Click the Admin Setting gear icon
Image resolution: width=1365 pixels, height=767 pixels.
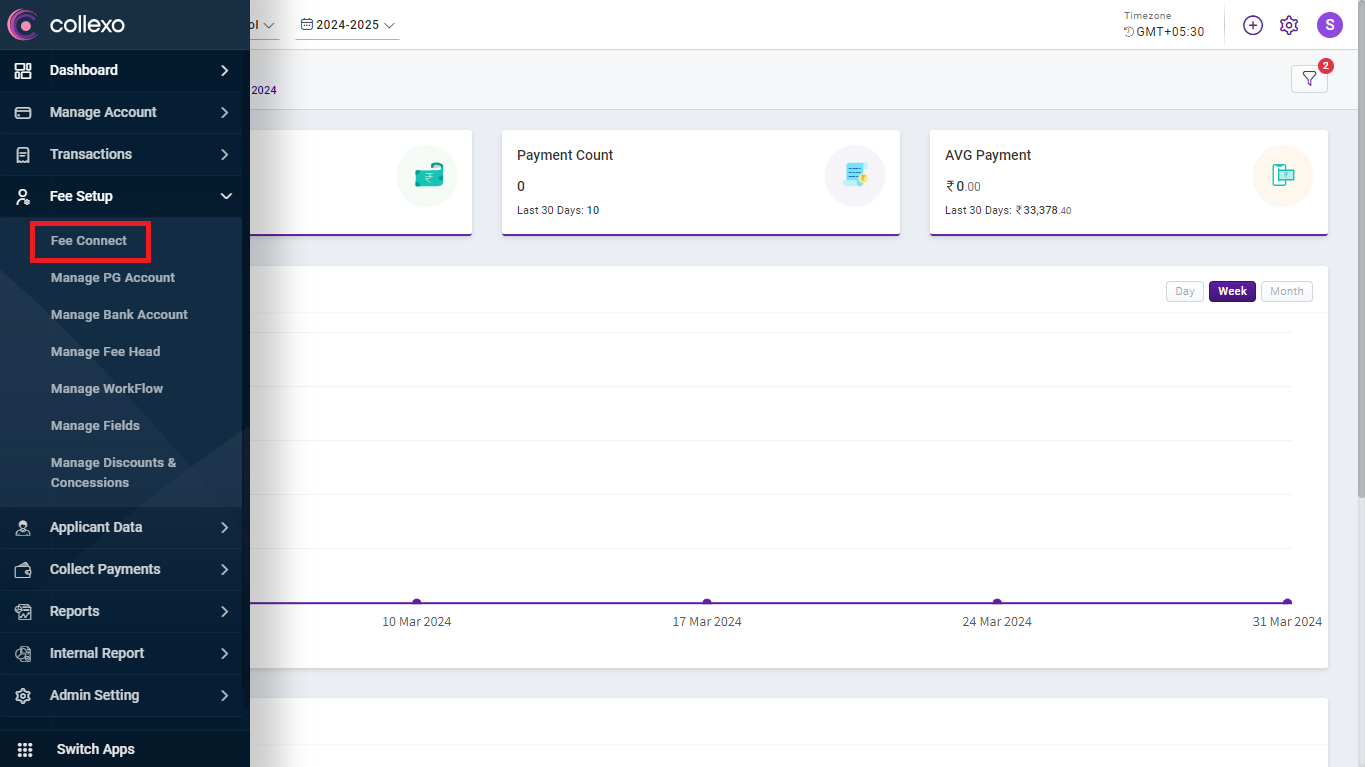[x=23, y=695]
